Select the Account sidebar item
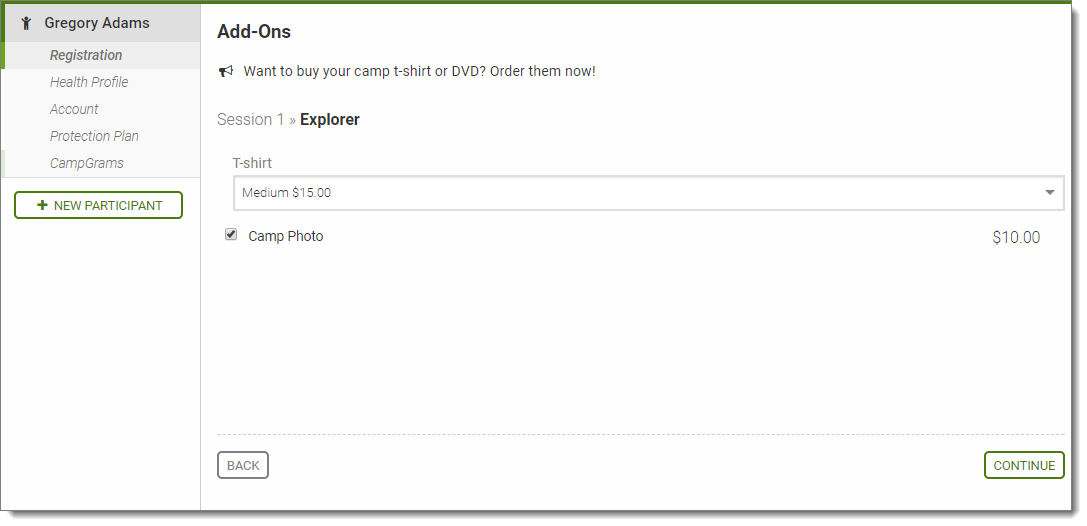 coord(74,109)
